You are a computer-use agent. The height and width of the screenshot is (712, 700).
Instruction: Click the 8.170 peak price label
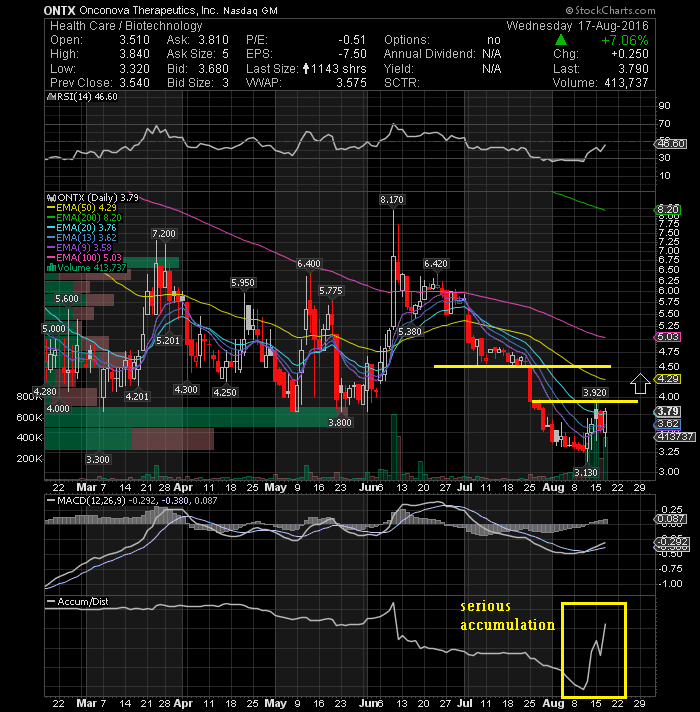click(x=392, y=199)
